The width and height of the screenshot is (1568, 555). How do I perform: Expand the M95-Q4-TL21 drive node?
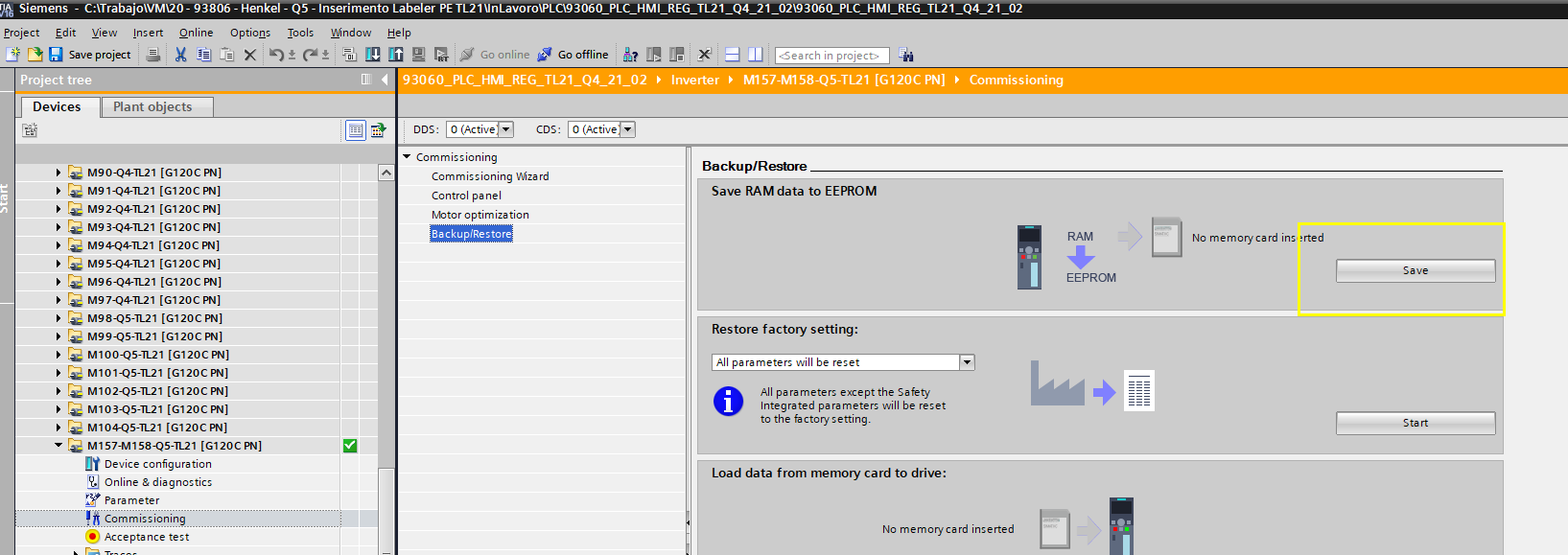click(x=58, y=264)
